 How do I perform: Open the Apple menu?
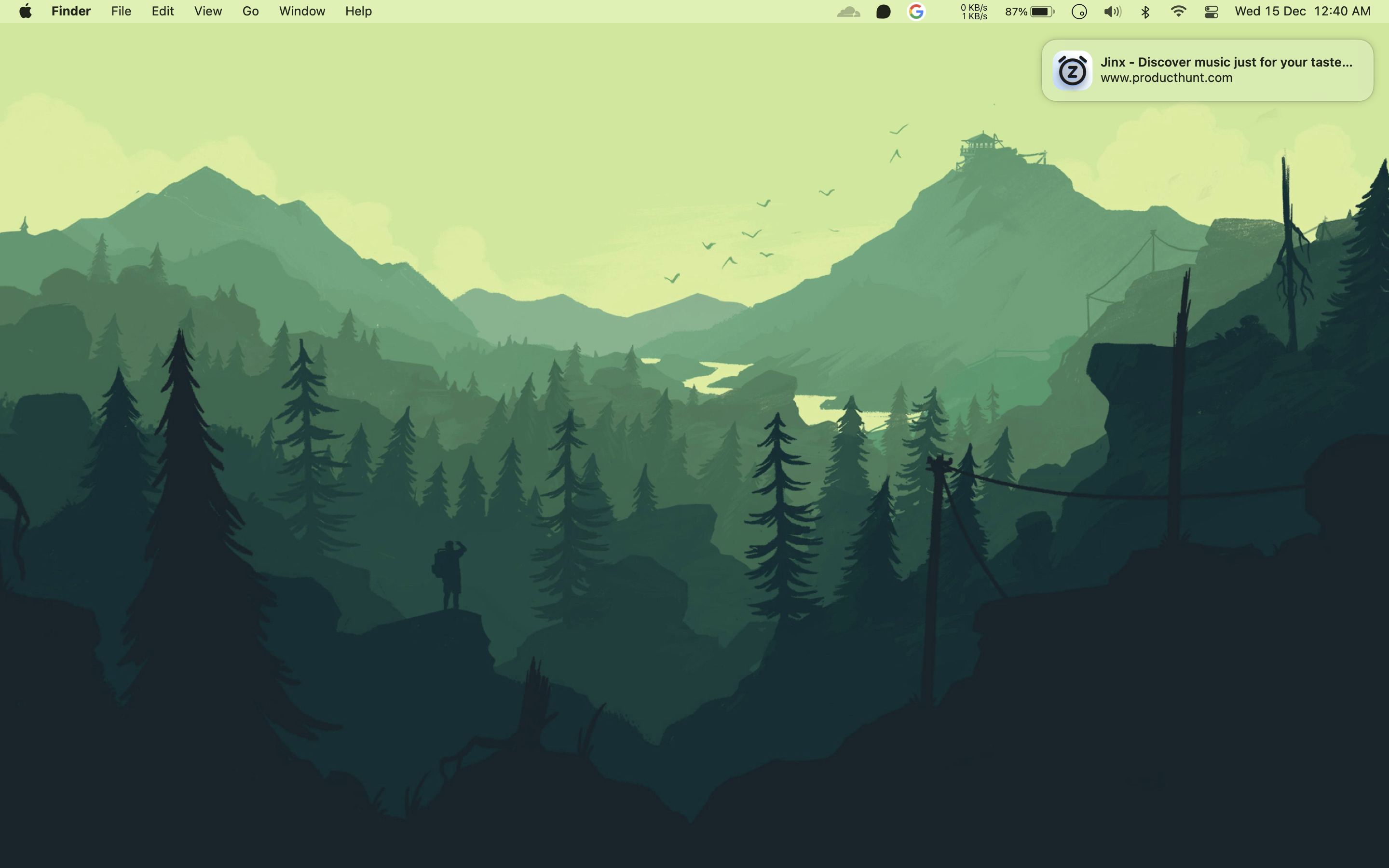(25, 12)
